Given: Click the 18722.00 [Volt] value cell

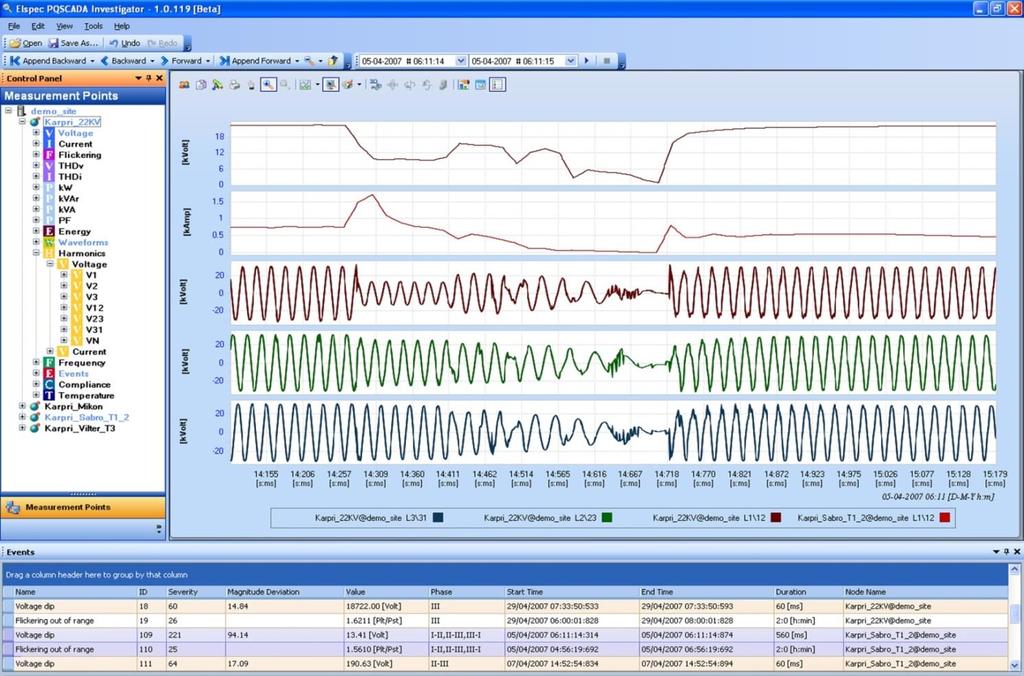Looking at the screenshot, I should [385, 606].
